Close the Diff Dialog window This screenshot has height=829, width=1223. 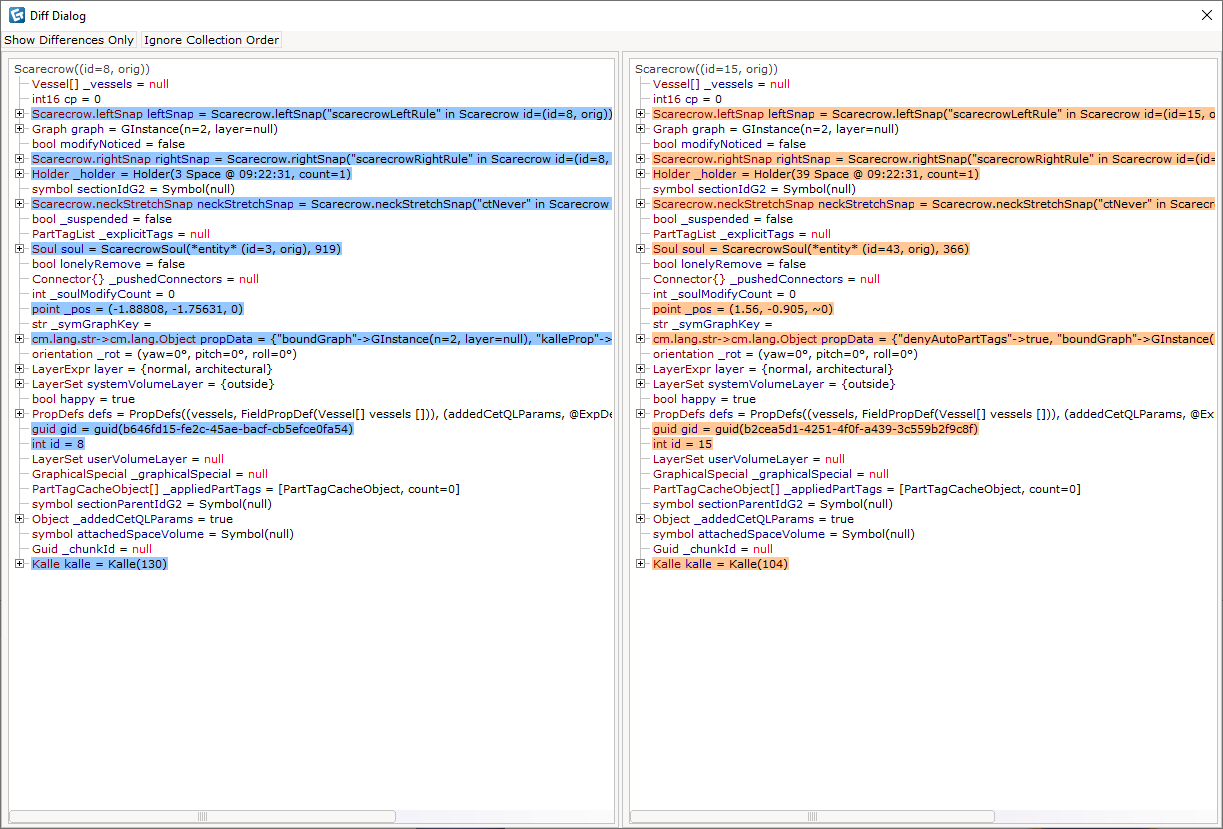[x=1206, y=15]
